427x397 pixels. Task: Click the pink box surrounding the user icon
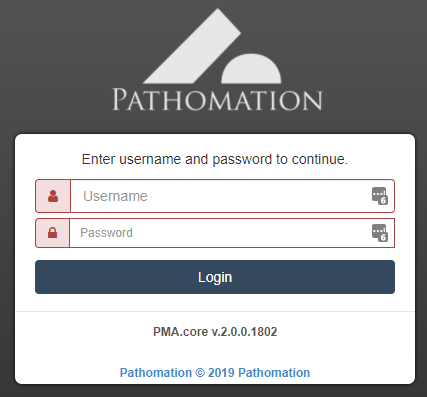53,196
